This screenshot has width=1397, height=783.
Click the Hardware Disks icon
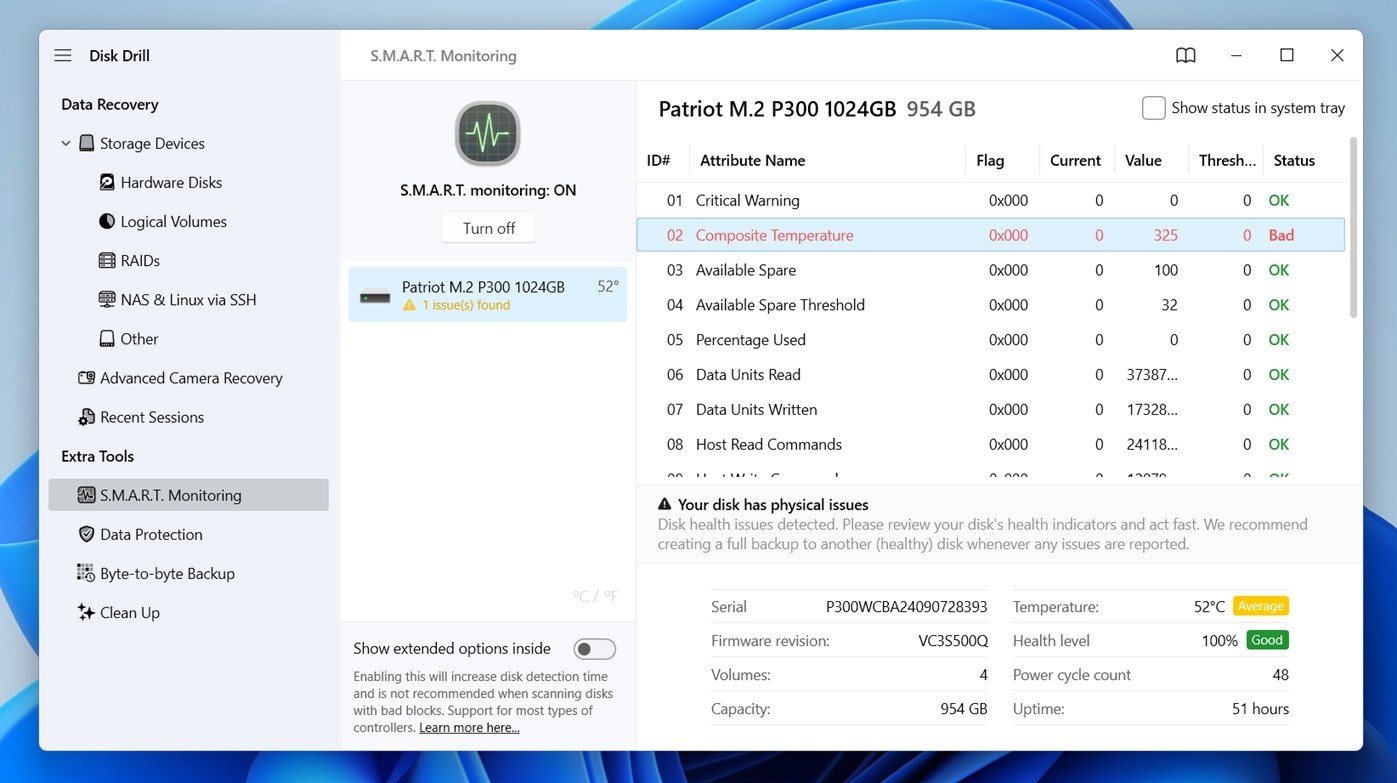(x=107, y=182)
